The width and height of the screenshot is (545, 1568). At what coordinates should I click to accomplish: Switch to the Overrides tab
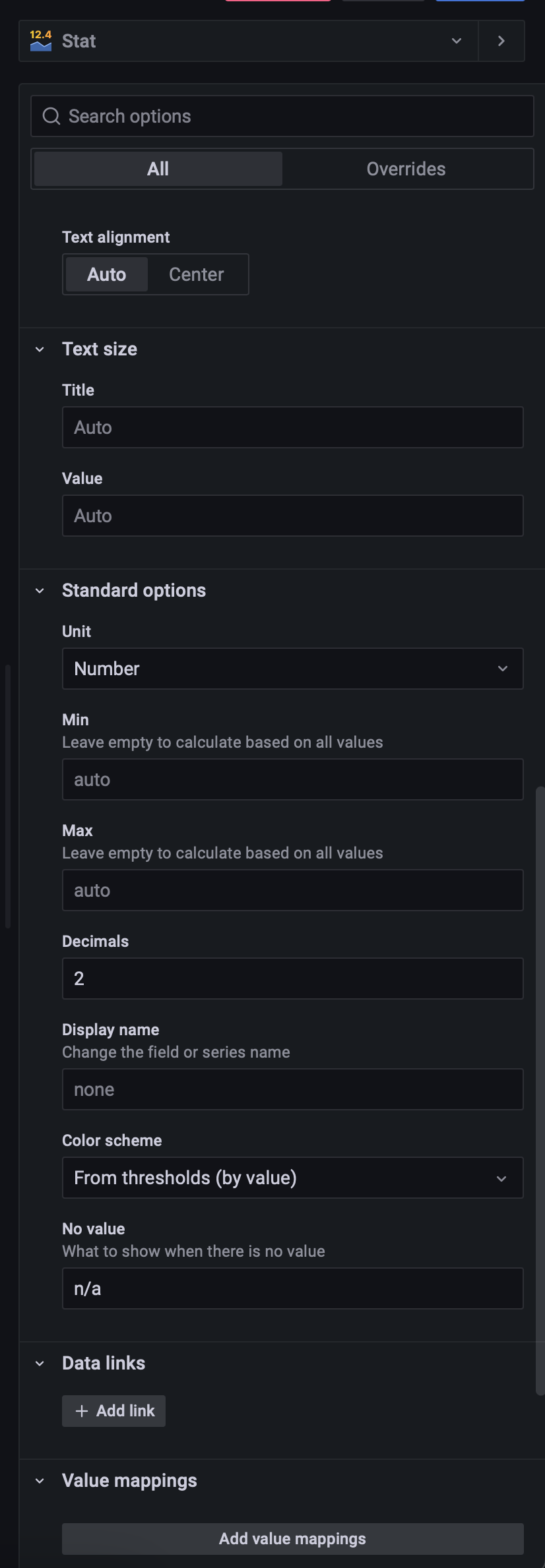tap(406, 169)
